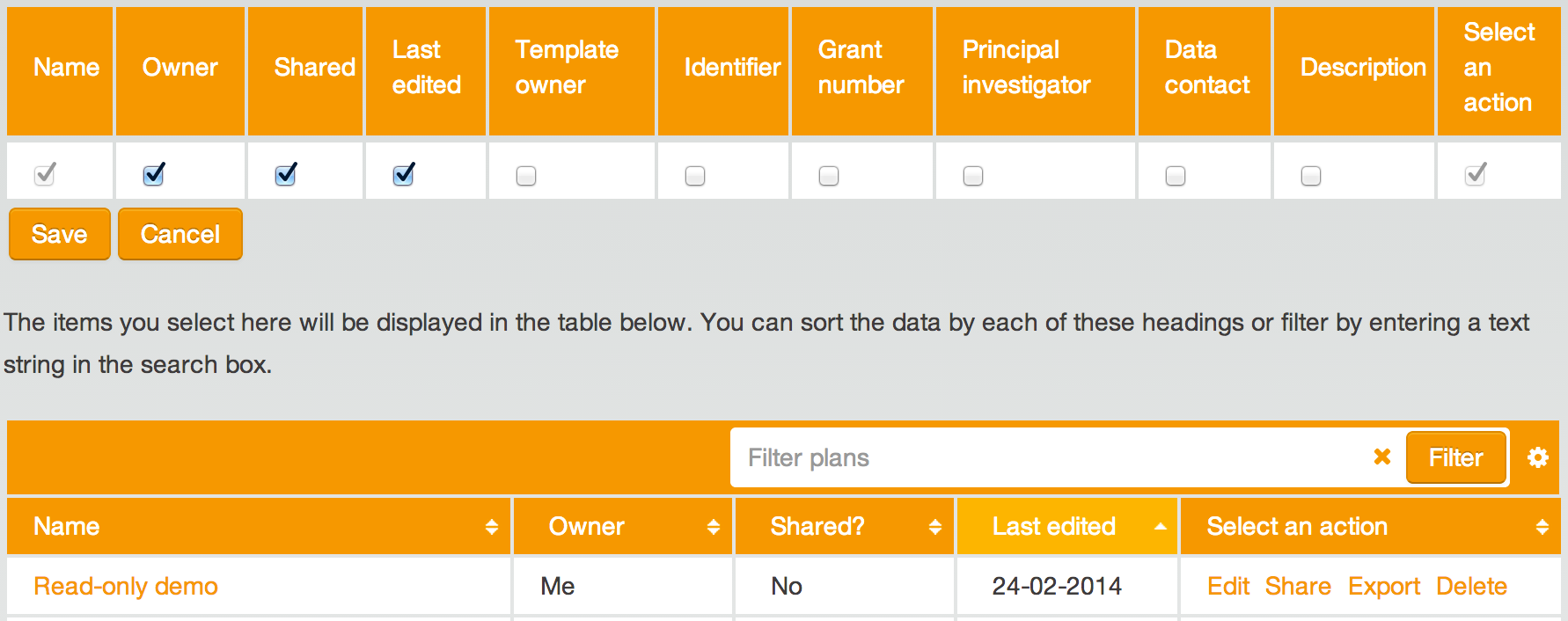This screenshot has height=621, width=1568.
Task: Uncheck the Shared column checkbox
Action: 286,175
